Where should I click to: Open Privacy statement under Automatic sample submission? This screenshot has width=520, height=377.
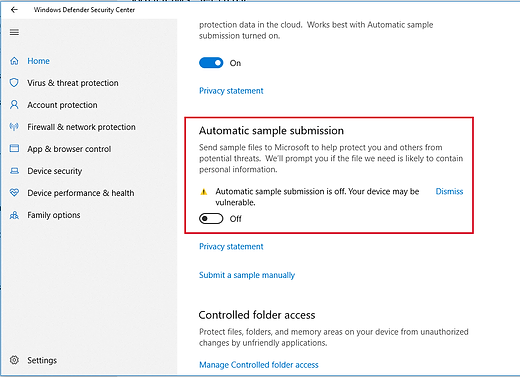pyautogui.click(x=231, y=246)
